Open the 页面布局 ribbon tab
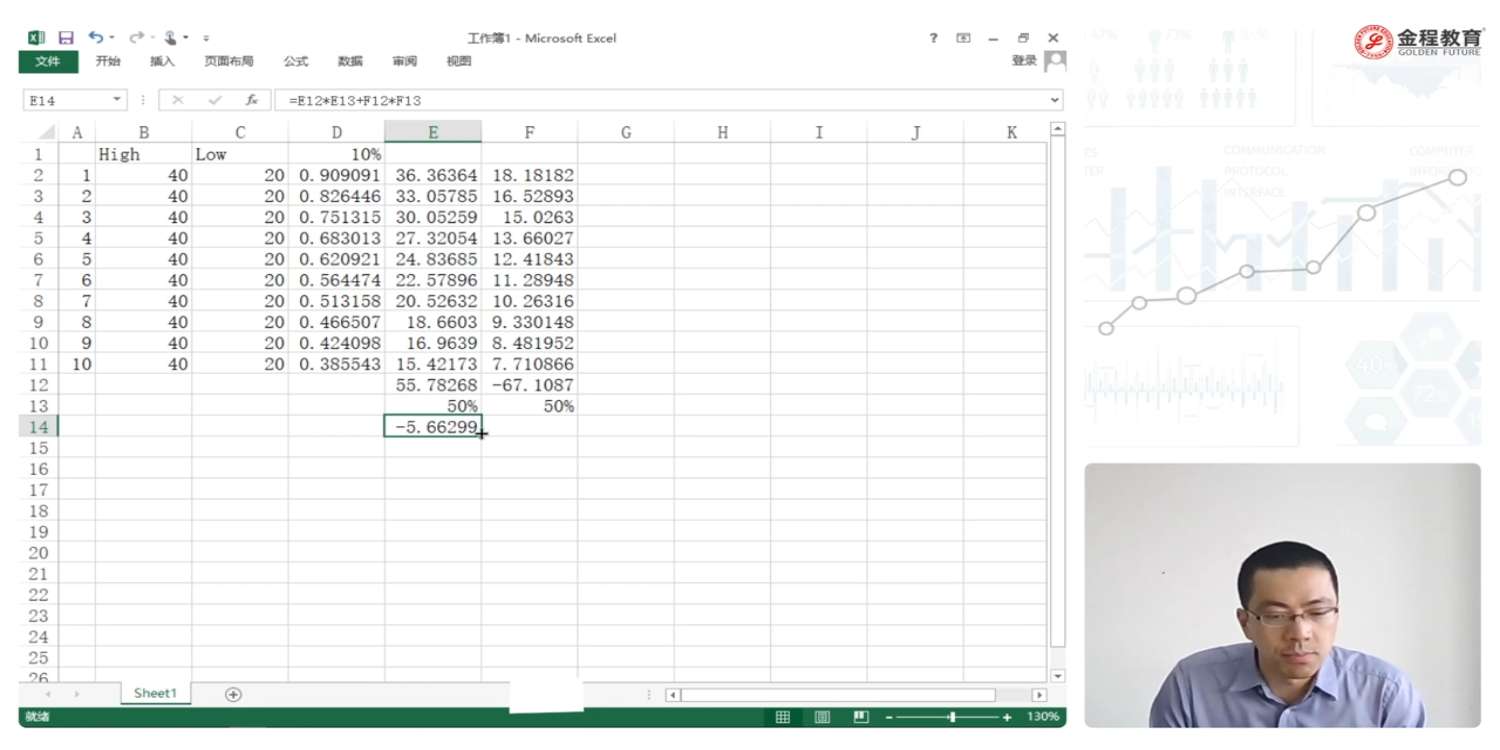The image size is (1500, 750). [x=229, y=61]
